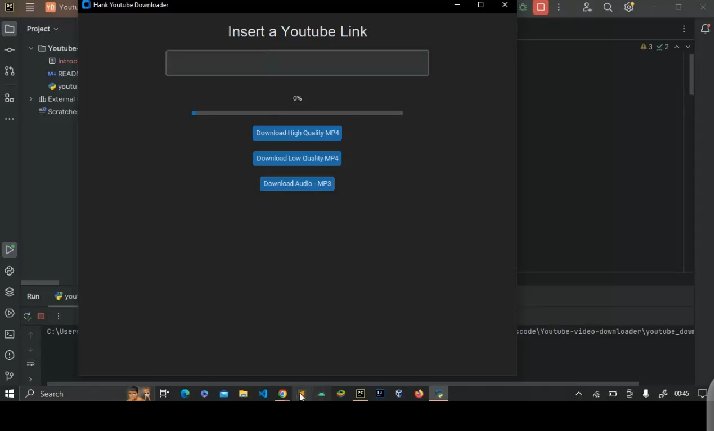
Task: Open Search Everywhere magnifier in PyCharm
Action: 608,7
